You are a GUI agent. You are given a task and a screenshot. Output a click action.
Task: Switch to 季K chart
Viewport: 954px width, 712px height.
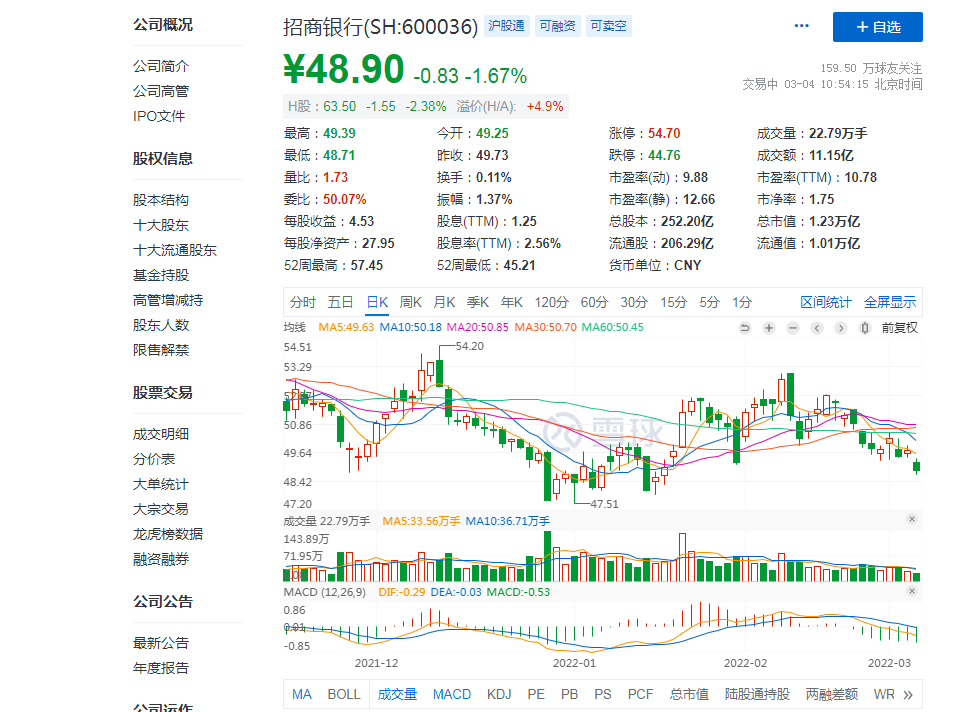[478, 302]
